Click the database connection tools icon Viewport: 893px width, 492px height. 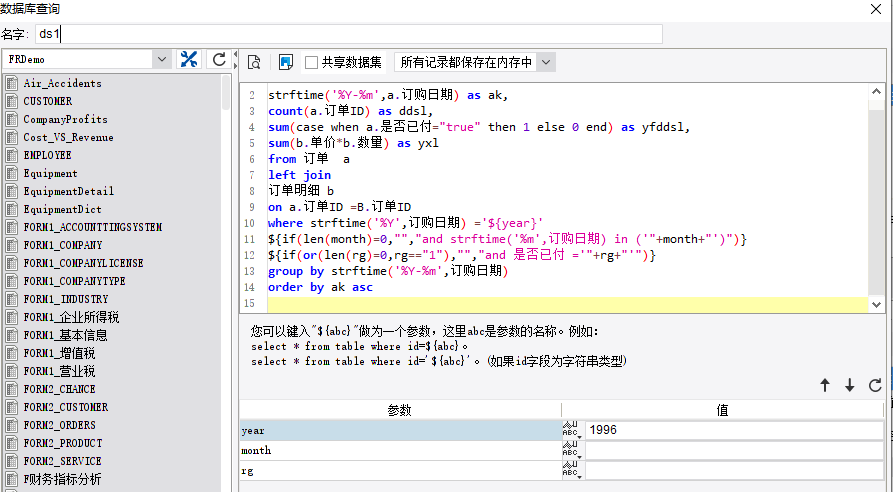point(189,59)
